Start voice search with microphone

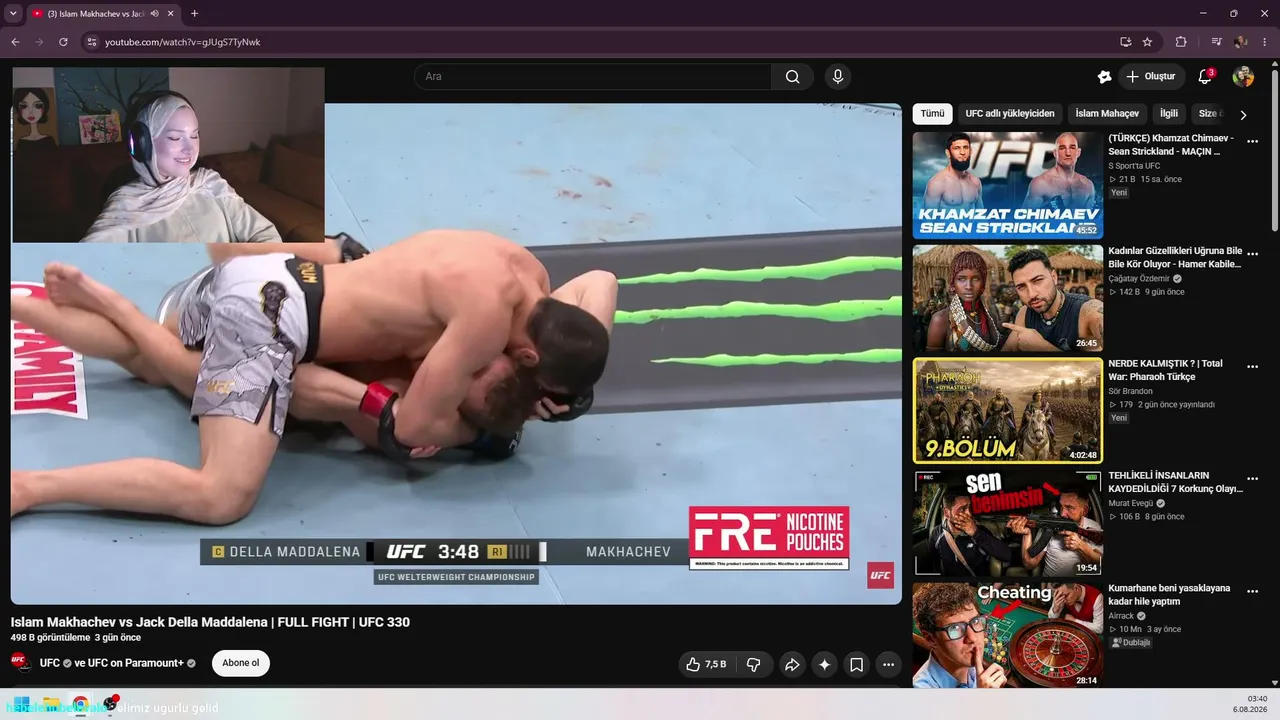point(838,77)
